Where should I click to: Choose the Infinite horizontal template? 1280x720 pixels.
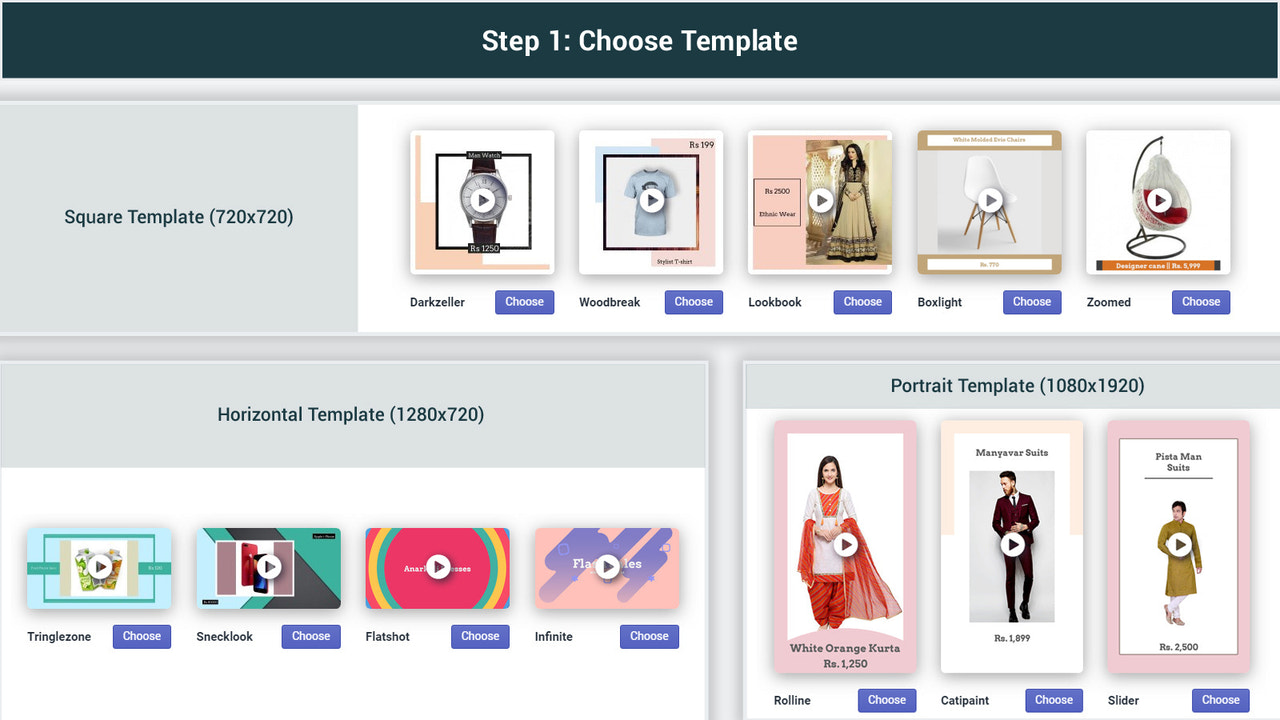point(649,636)
